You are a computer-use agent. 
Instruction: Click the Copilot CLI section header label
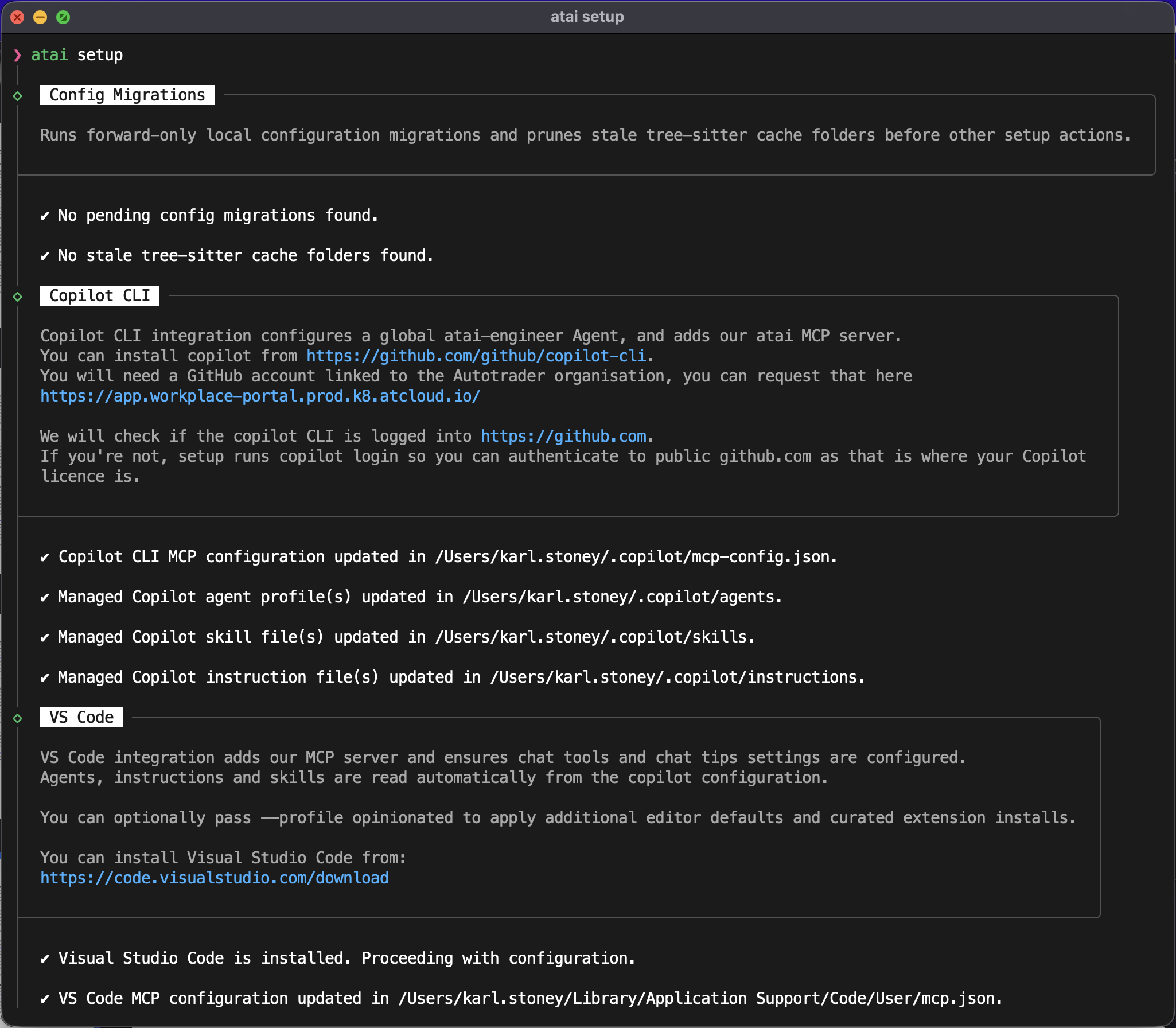pyautogui.click(x=99, y=296)
